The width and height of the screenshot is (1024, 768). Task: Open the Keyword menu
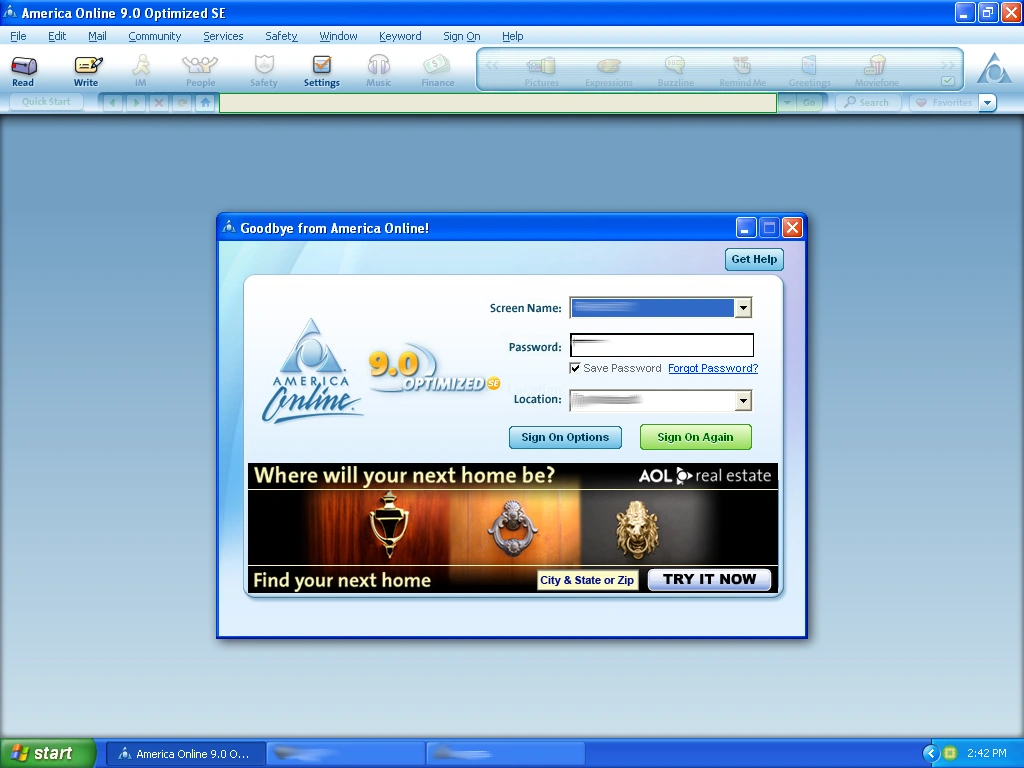(x=400, y=36)
